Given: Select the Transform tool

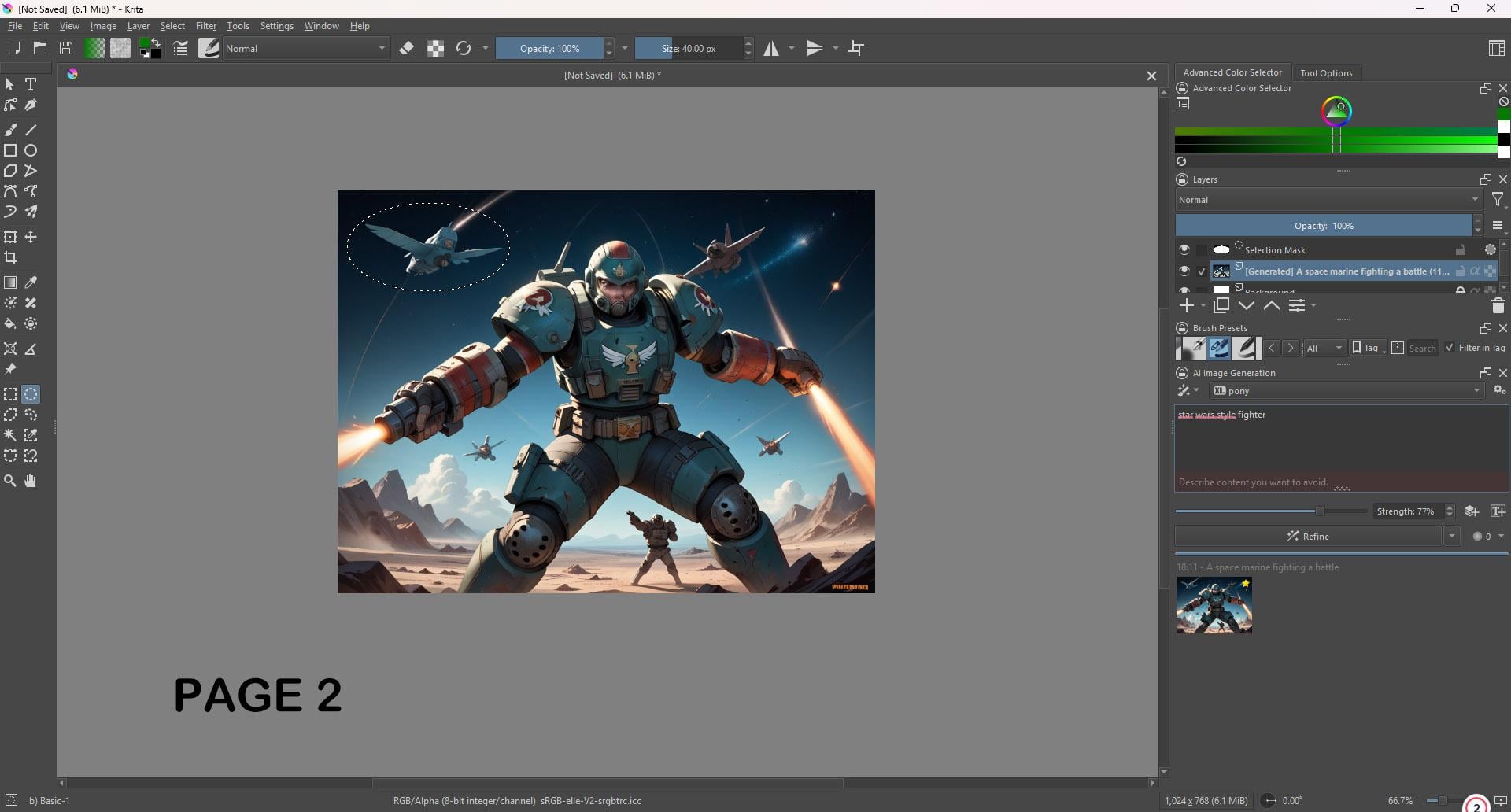Looking at the screenshot, I should [10, 237].
